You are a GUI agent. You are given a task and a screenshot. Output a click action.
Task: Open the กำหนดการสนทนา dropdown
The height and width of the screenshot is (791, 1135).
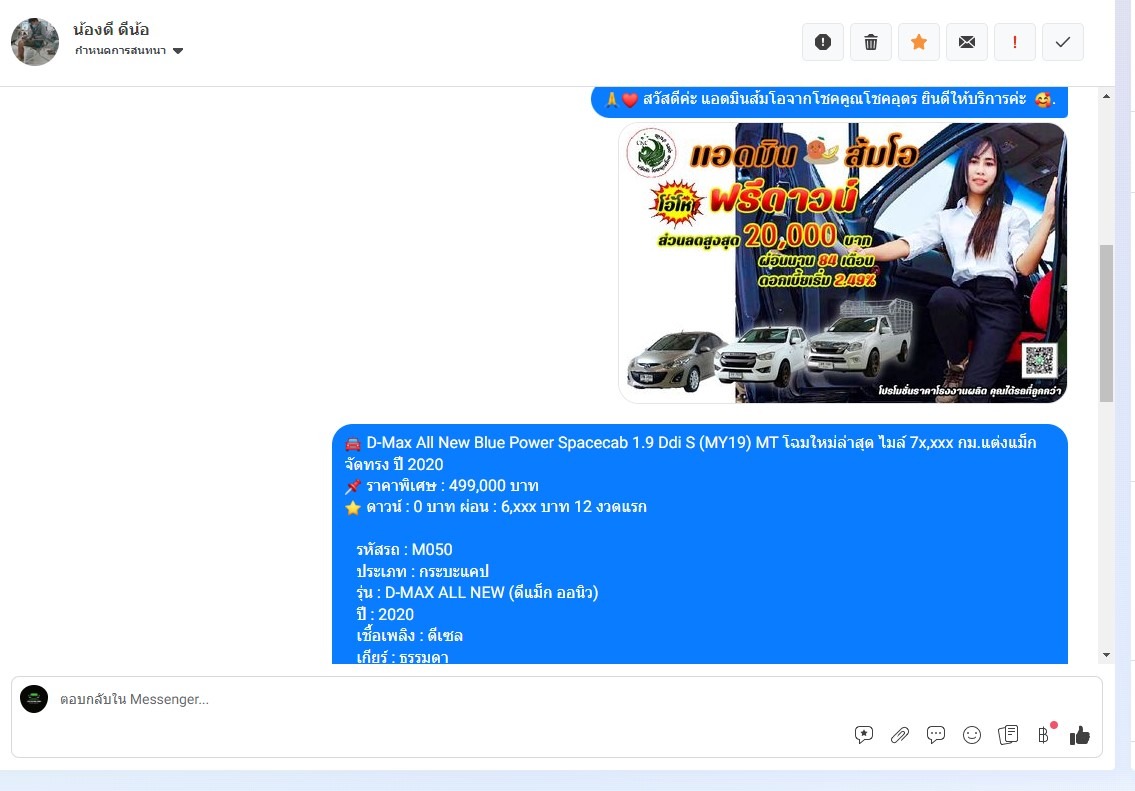point(129,51)
